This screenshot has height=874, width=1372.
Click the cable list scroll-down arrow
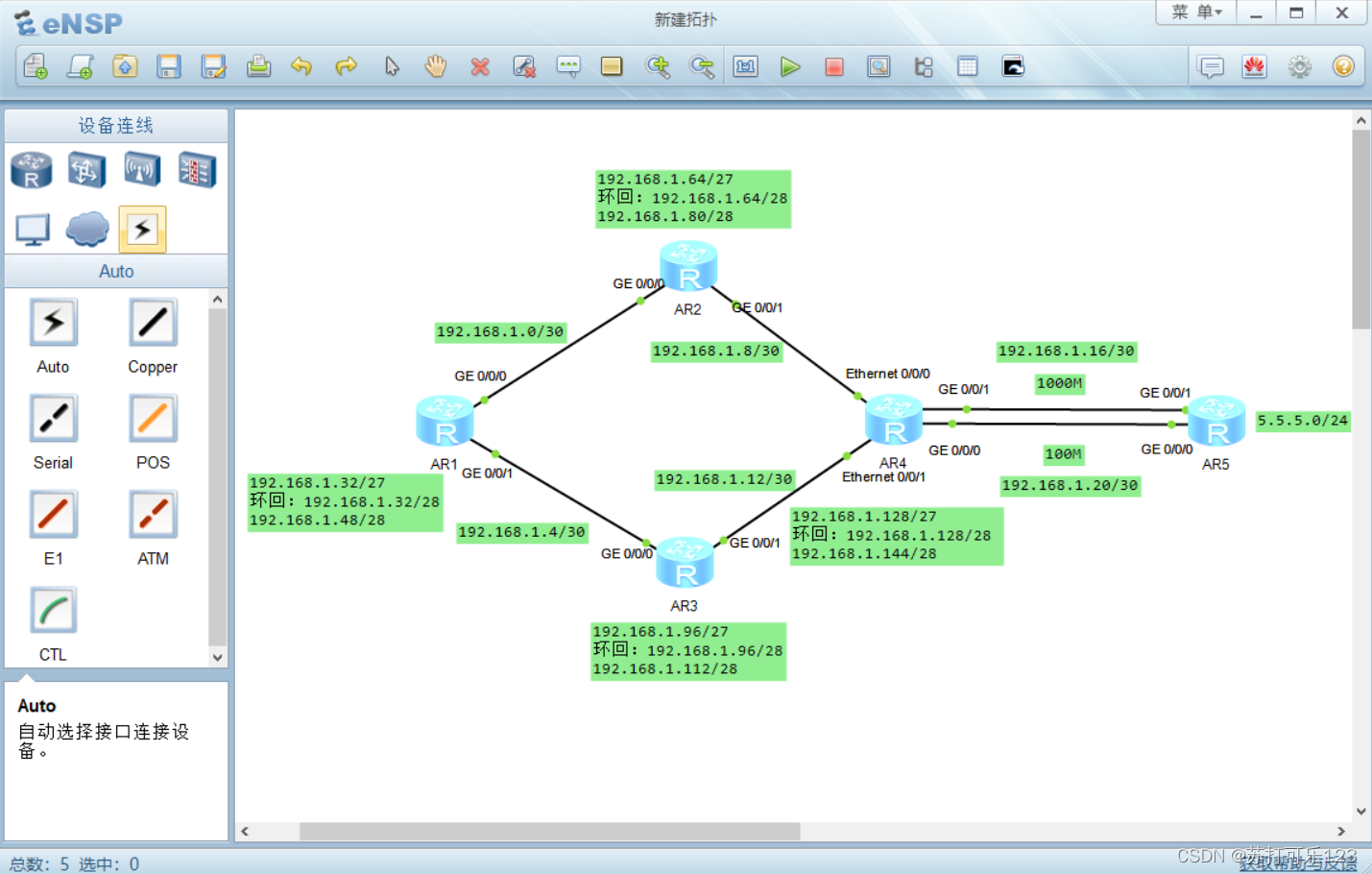218,658
